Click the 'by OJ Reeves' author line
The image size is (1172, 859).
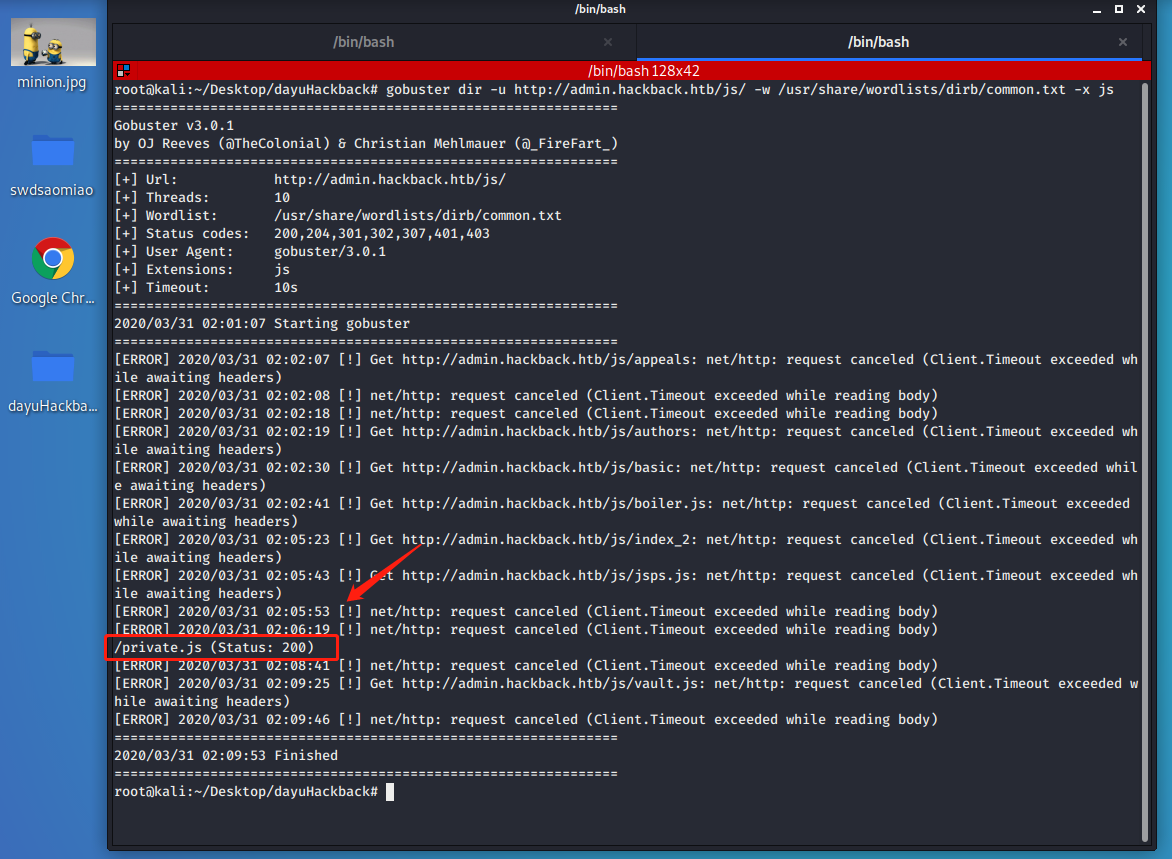[x=366, y=144]
